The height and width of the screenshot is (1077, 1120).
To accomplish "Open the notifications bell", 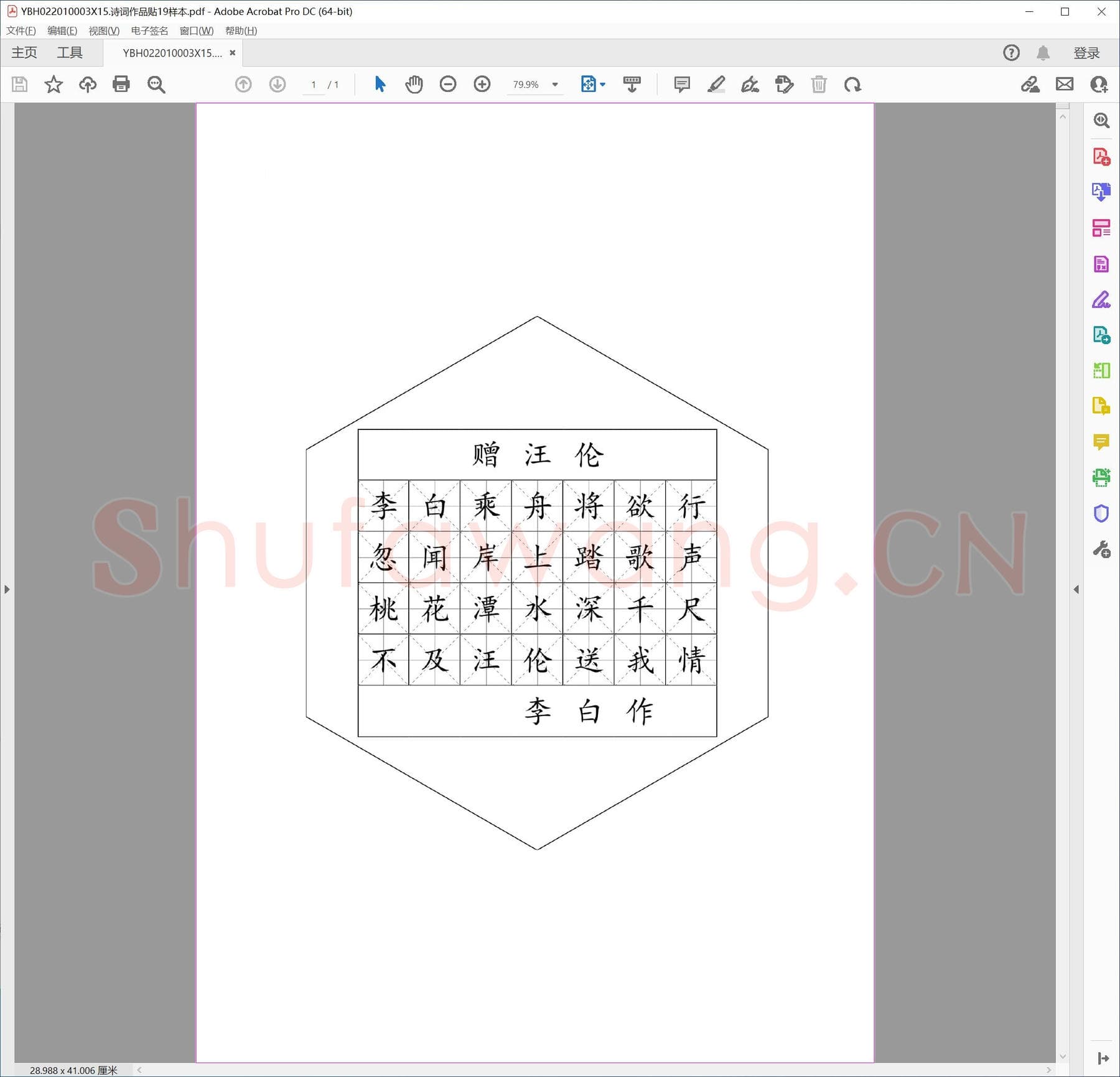I will pyautogui.click(x=1043, y=53).
